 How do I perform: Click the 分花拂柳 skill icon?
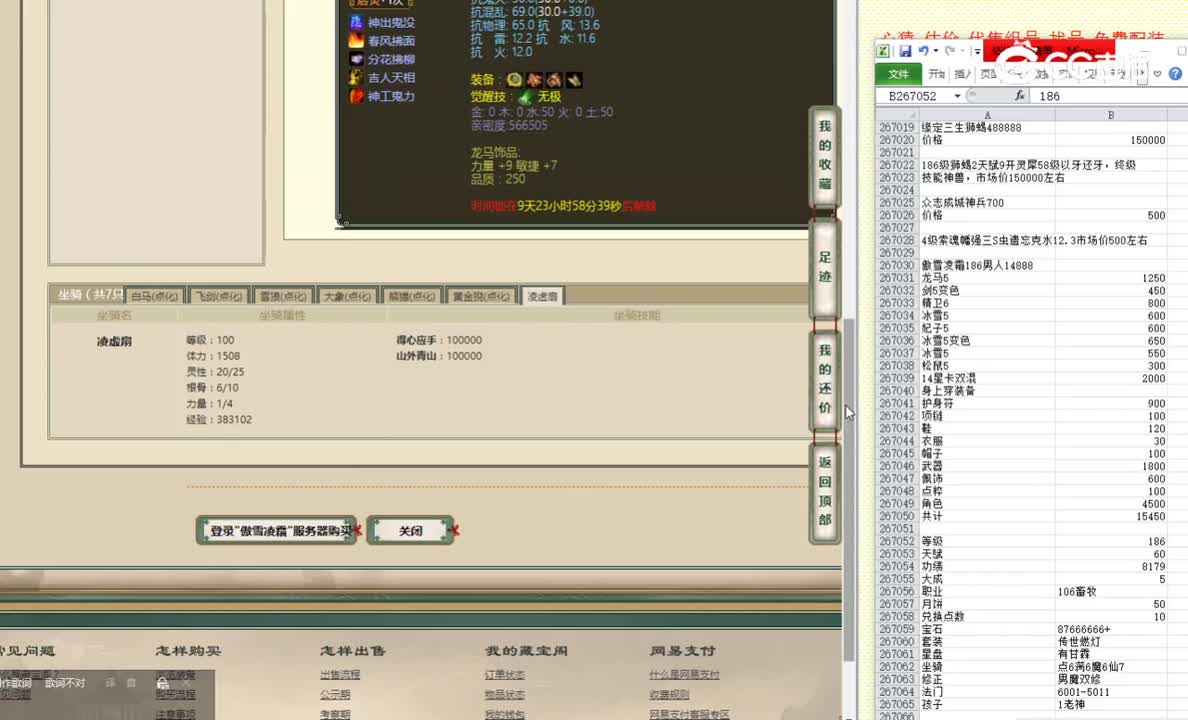(356, 59)
